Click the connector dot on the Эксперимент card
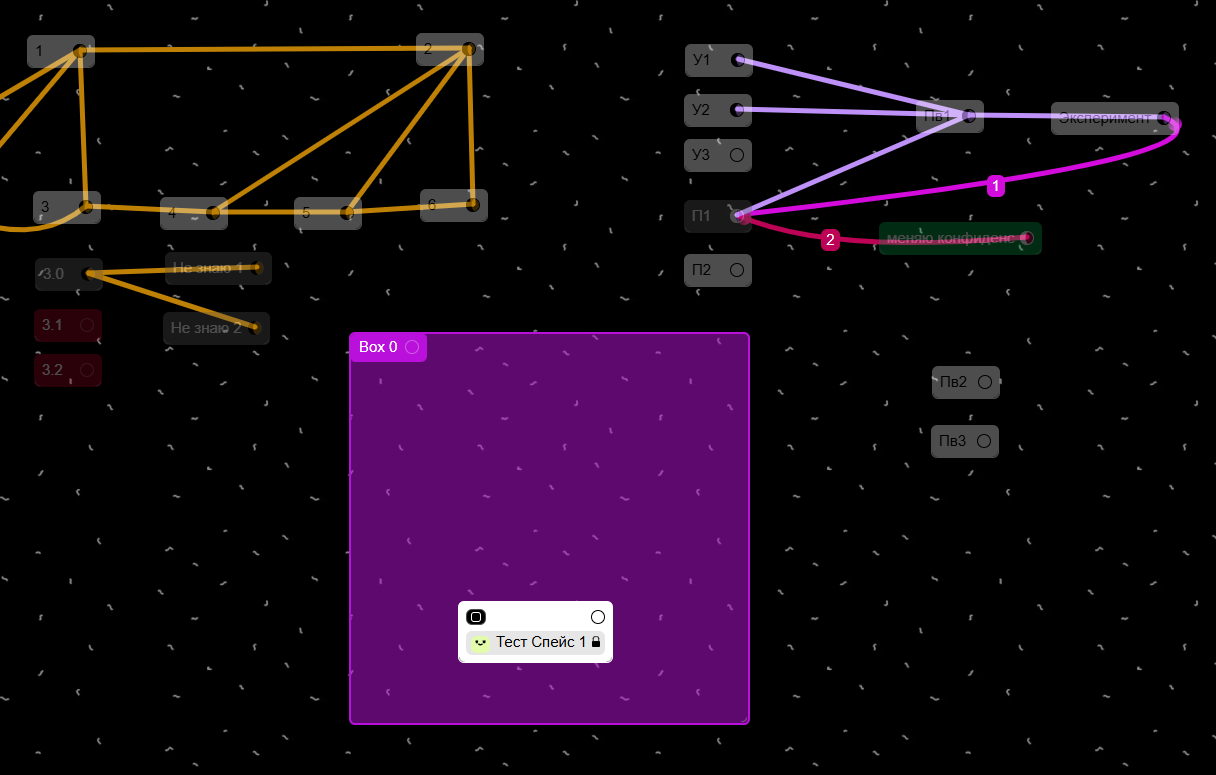The image size is (1216, 775). click(1164, 118)
